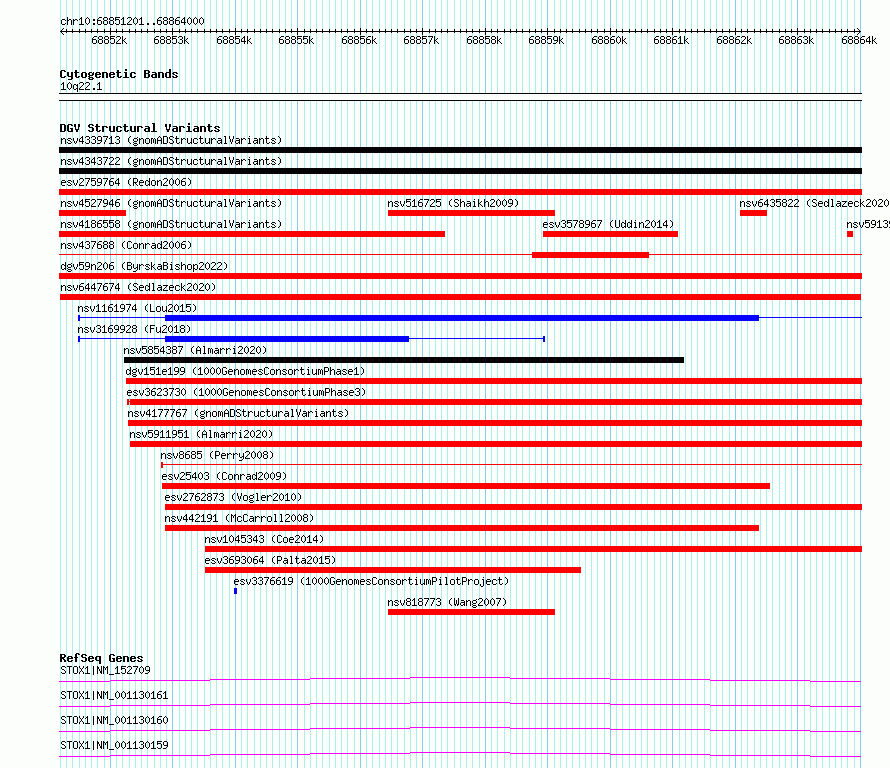Click the 68855k ruler tick label
This screenshot has height=768, width=890.
pos(296,40)
